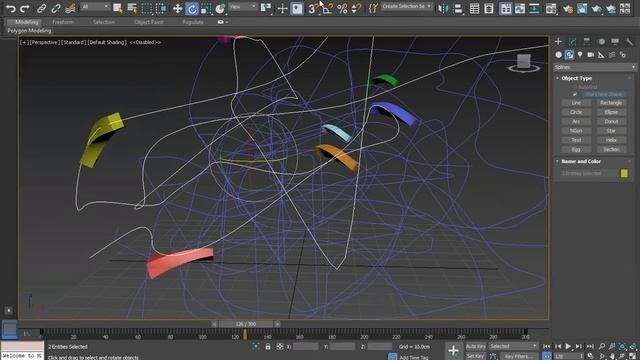Open the Freeform ribbon tab
The height and width of the screenshot is (360, 640).
point(63,22)
